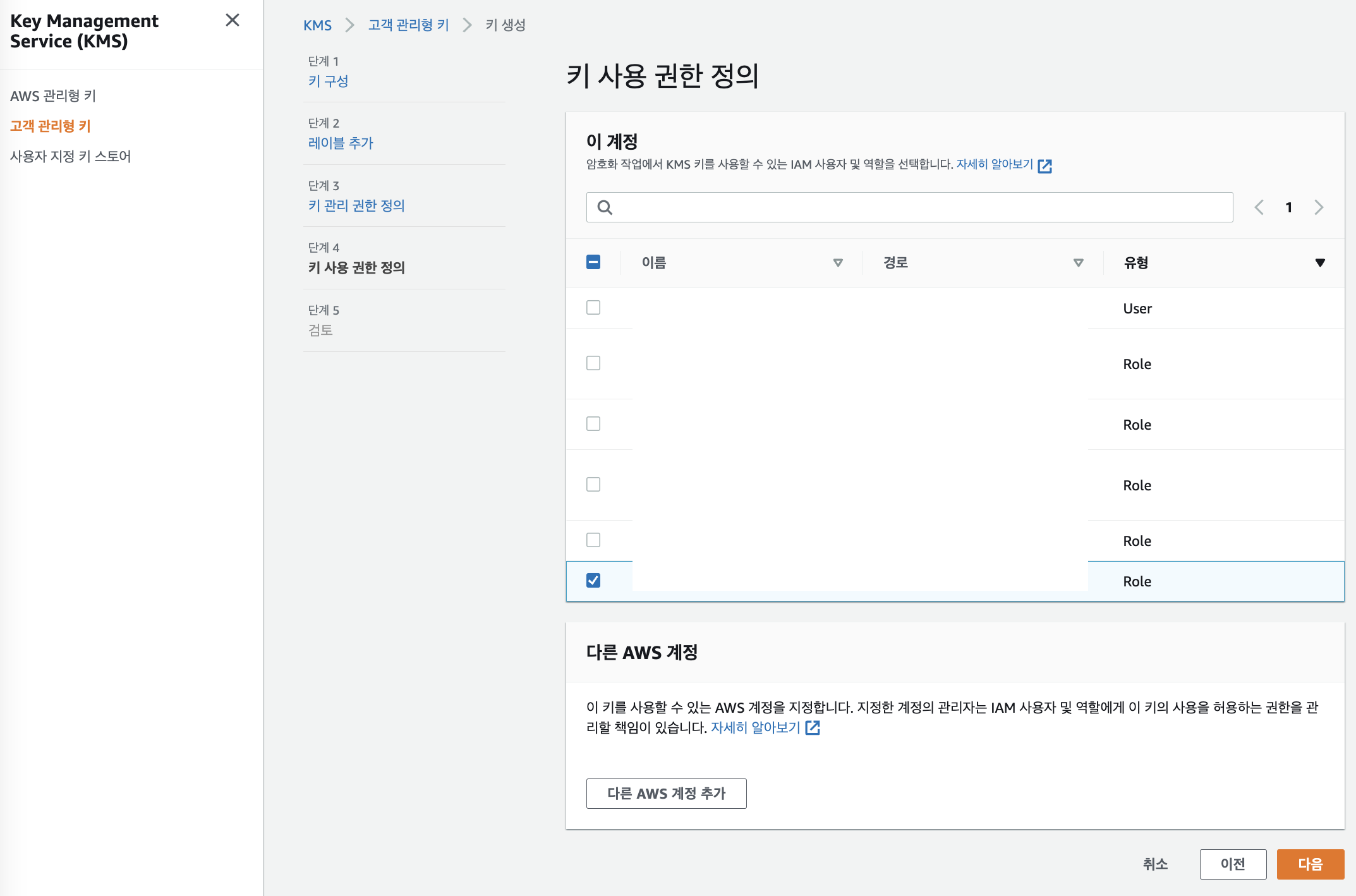The height and width of the screenshot is (896, 1356).
Task: Close the KMS sidebar panel
Action: [x=233, y=20]
